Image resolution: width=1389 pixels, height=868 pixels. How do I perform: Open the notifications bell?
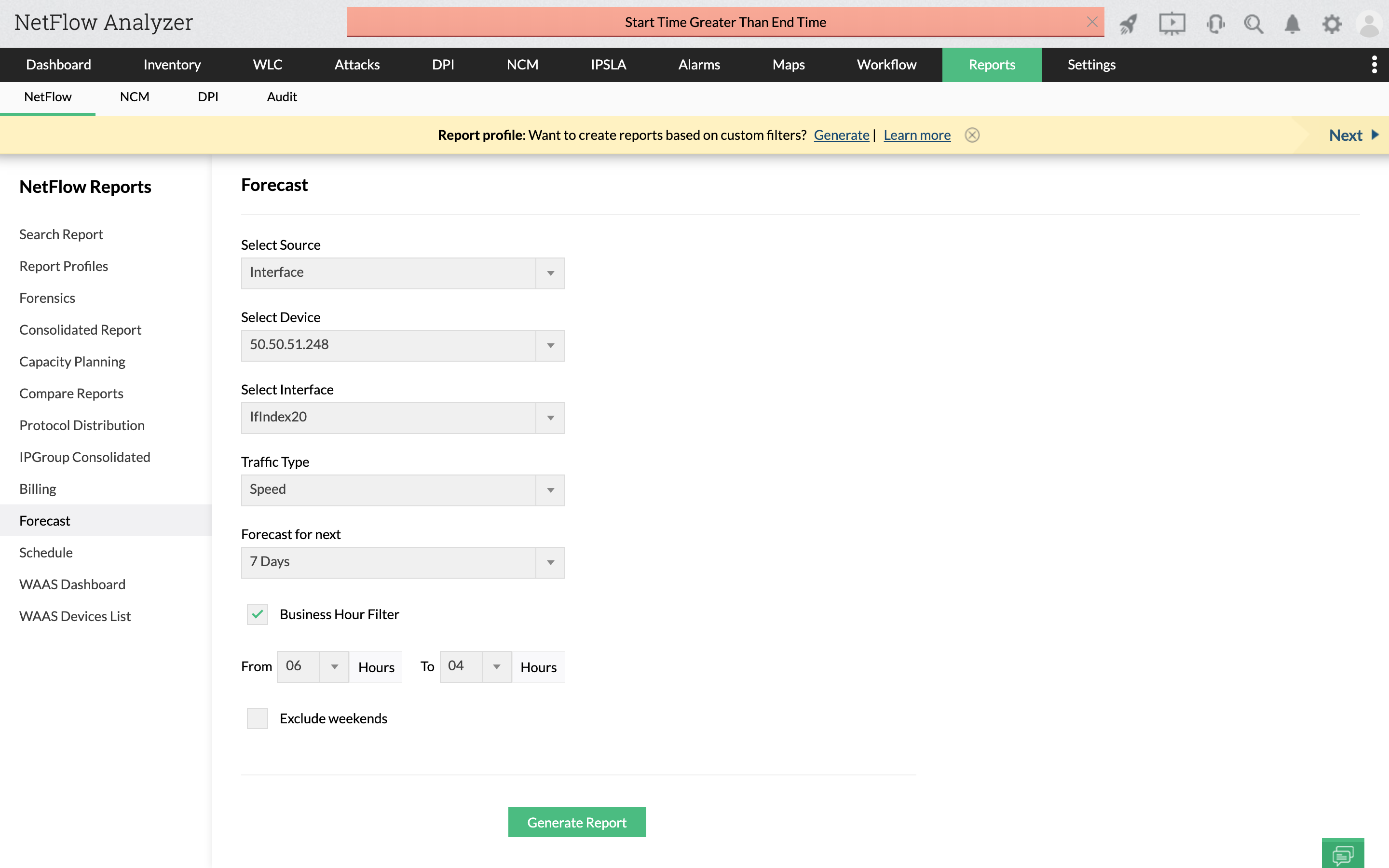tap(1292, 24)
